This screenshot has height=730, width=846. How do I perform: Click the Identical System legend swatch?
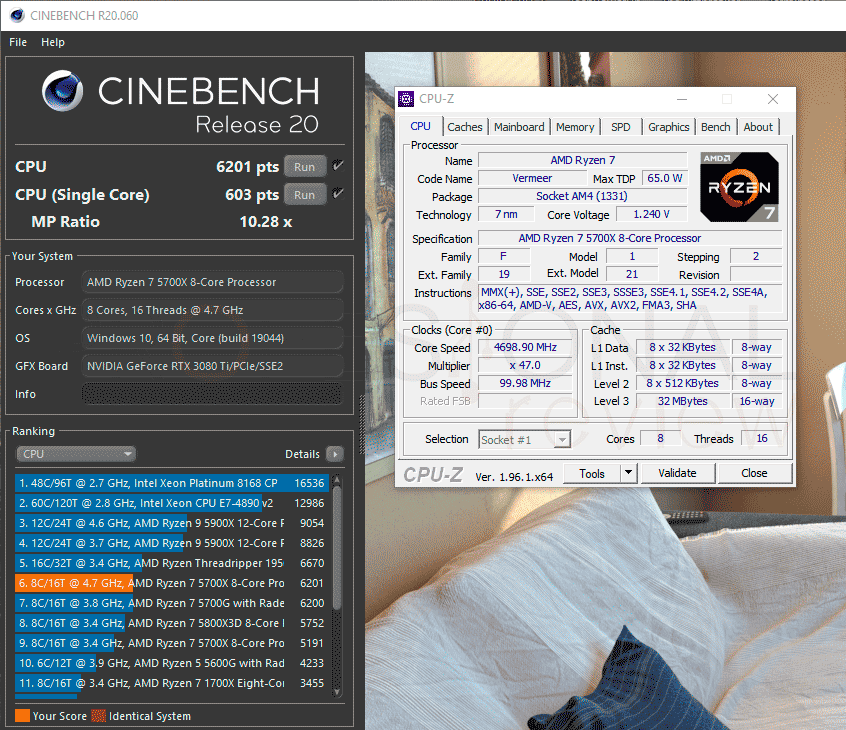click(x=98, y=716)
